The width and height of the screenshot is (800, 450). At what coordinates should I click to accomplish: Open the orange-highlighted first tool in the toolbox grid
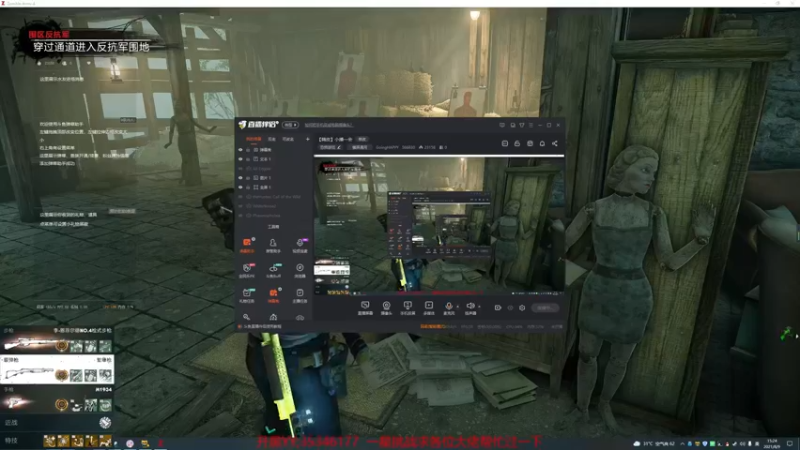tap(247, 245)
